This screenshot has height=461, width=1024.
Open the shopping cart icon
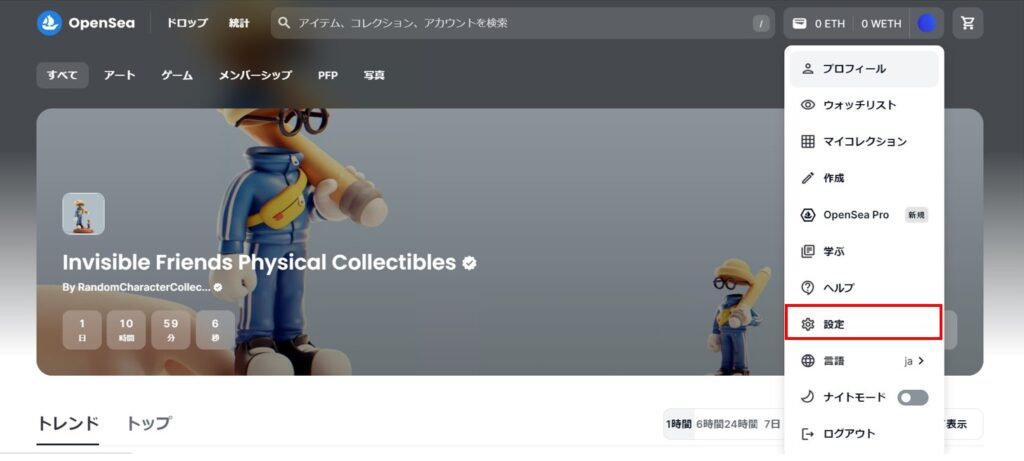[968, 24]
